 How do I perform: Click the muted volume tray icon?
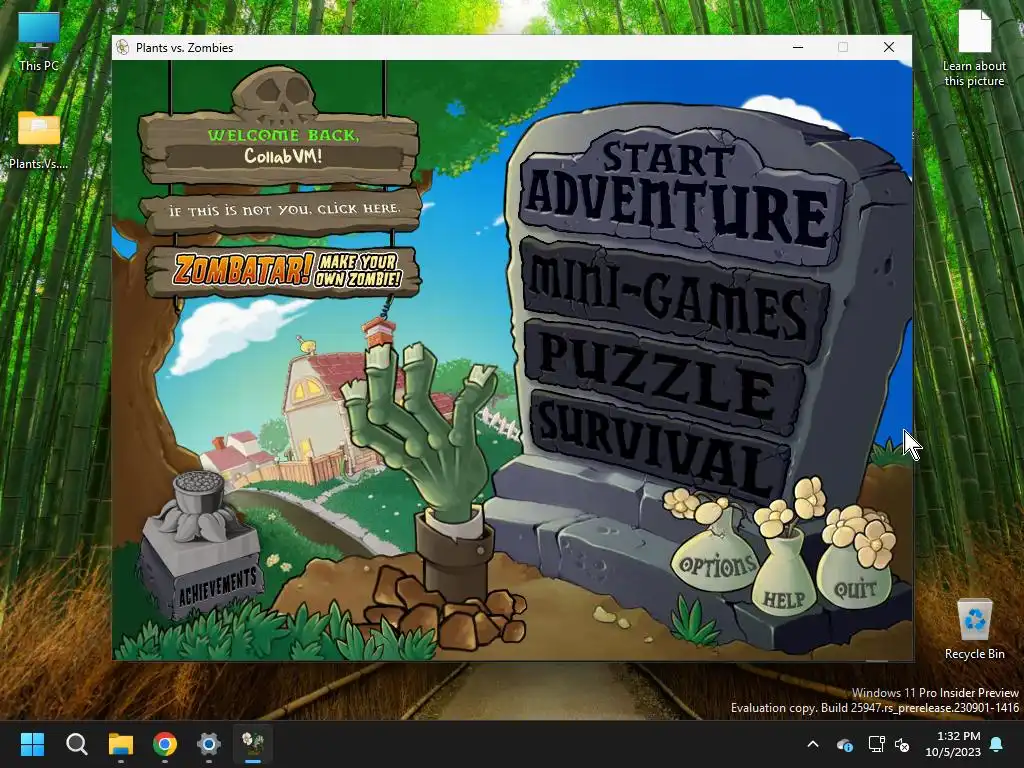pos(902,744)
